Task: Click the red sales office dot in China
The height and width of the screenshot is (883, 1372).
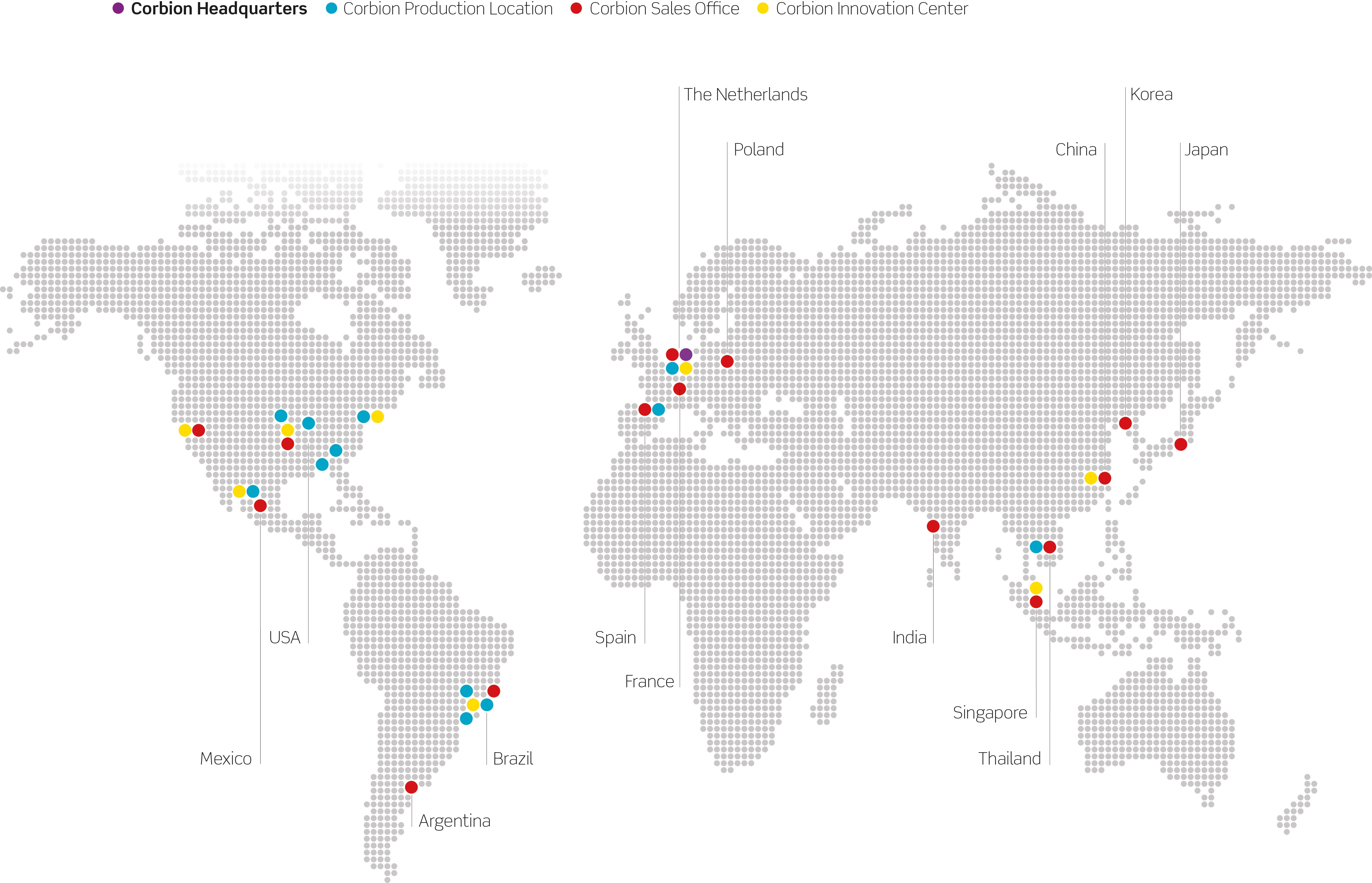Action: click(1105, 478)
